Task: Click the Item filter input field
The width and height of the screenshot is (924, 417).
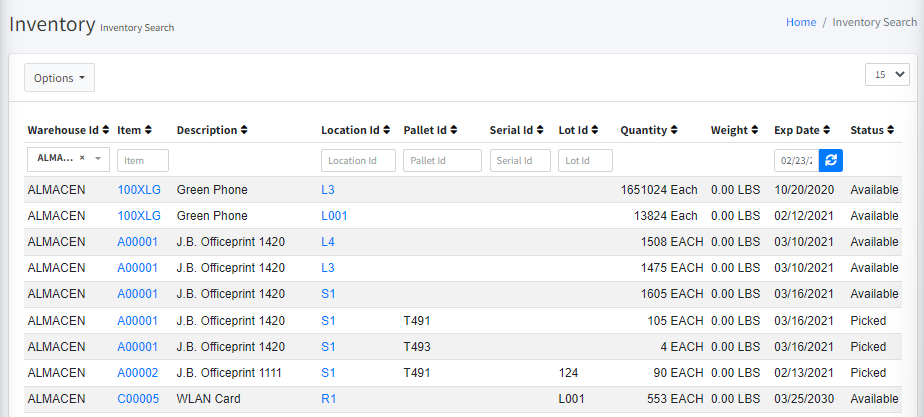Action: click(x=143, y=161)
